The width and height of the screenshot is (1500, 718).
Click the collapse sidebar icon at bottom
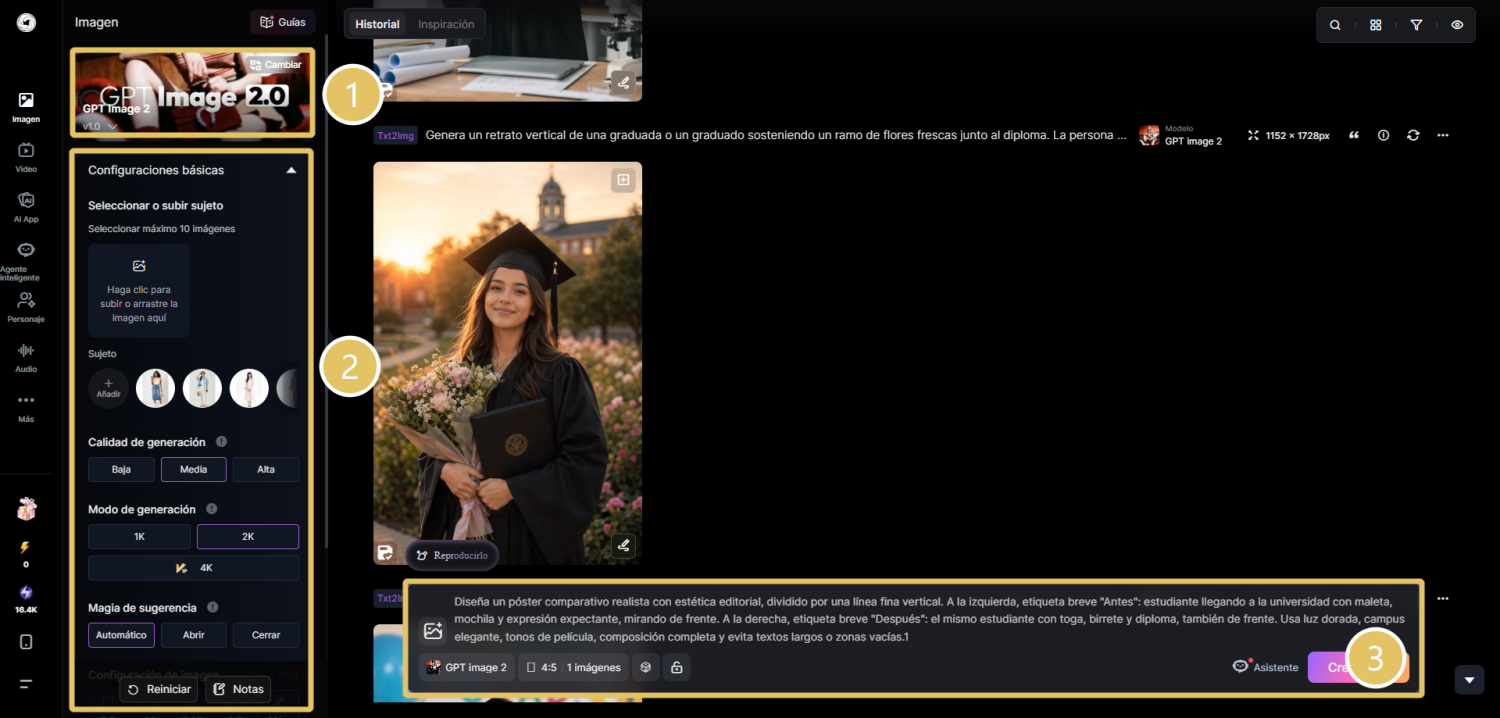(26, 684)
